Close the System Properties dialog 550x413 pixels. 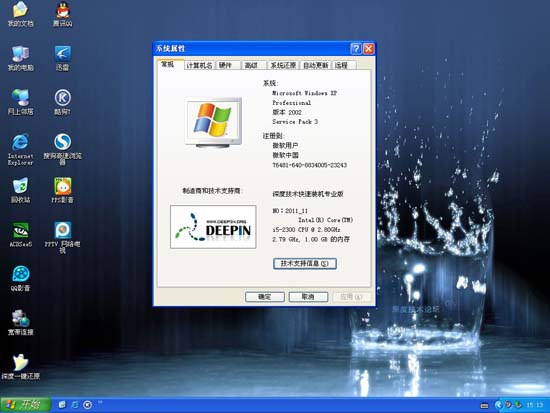tap(368, 48)
